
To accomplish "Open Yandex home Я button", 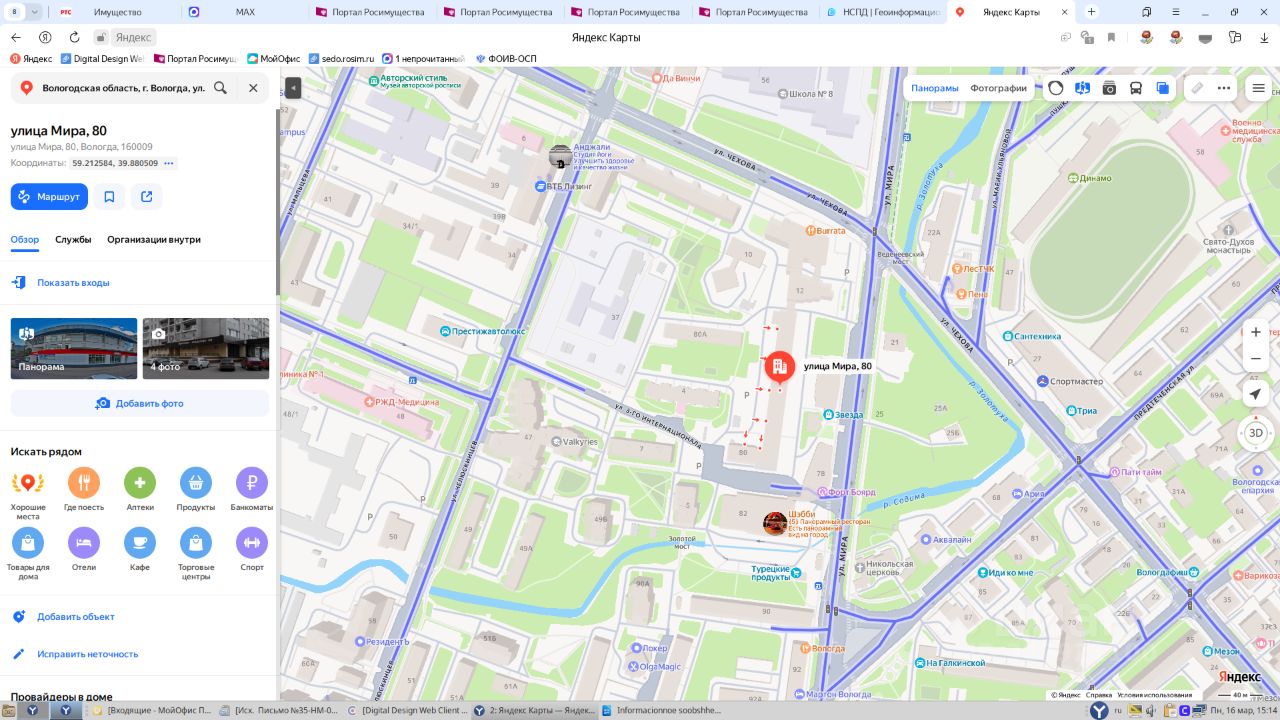I will [45, 37].
